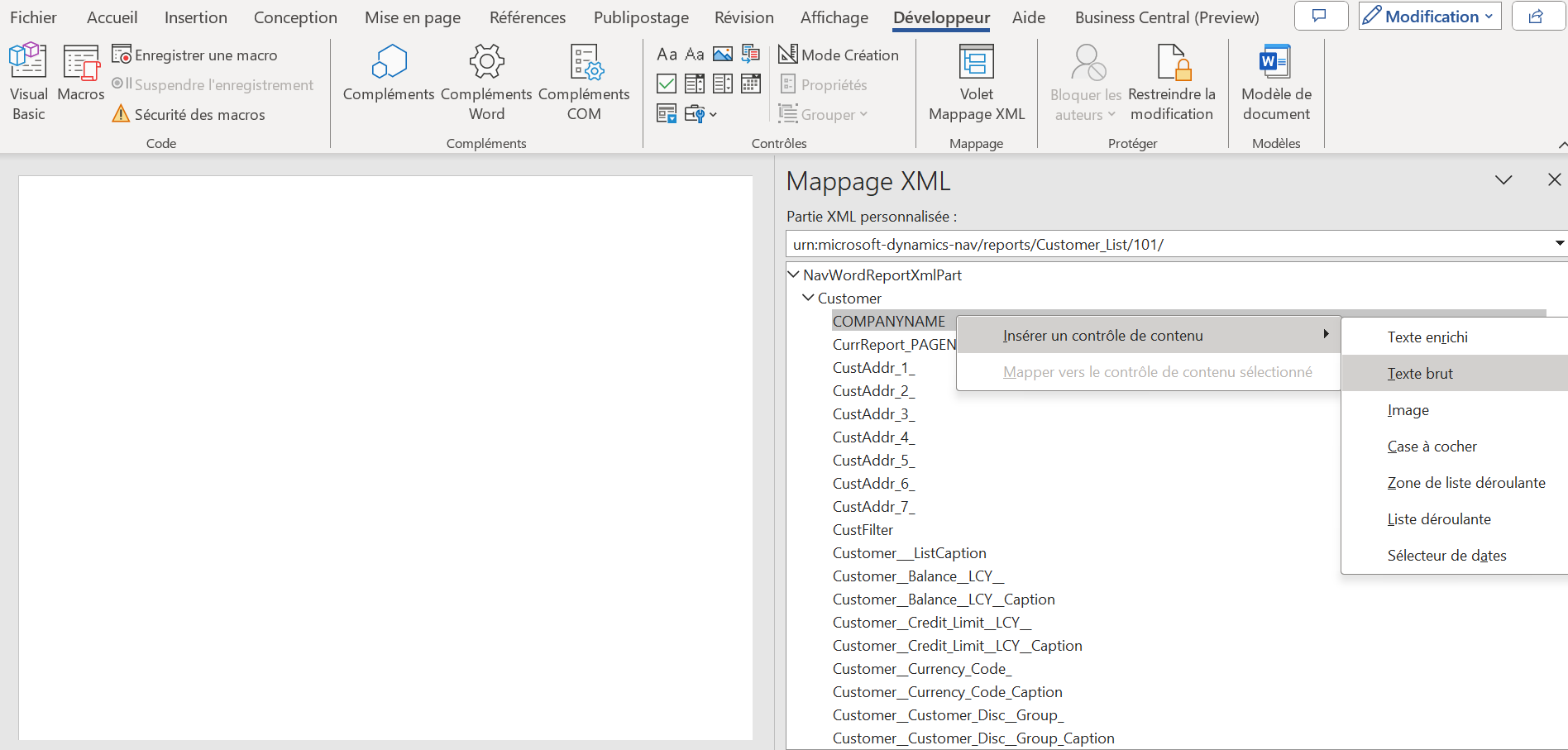Select Texte brut from the submenu

coord(1420,374)
